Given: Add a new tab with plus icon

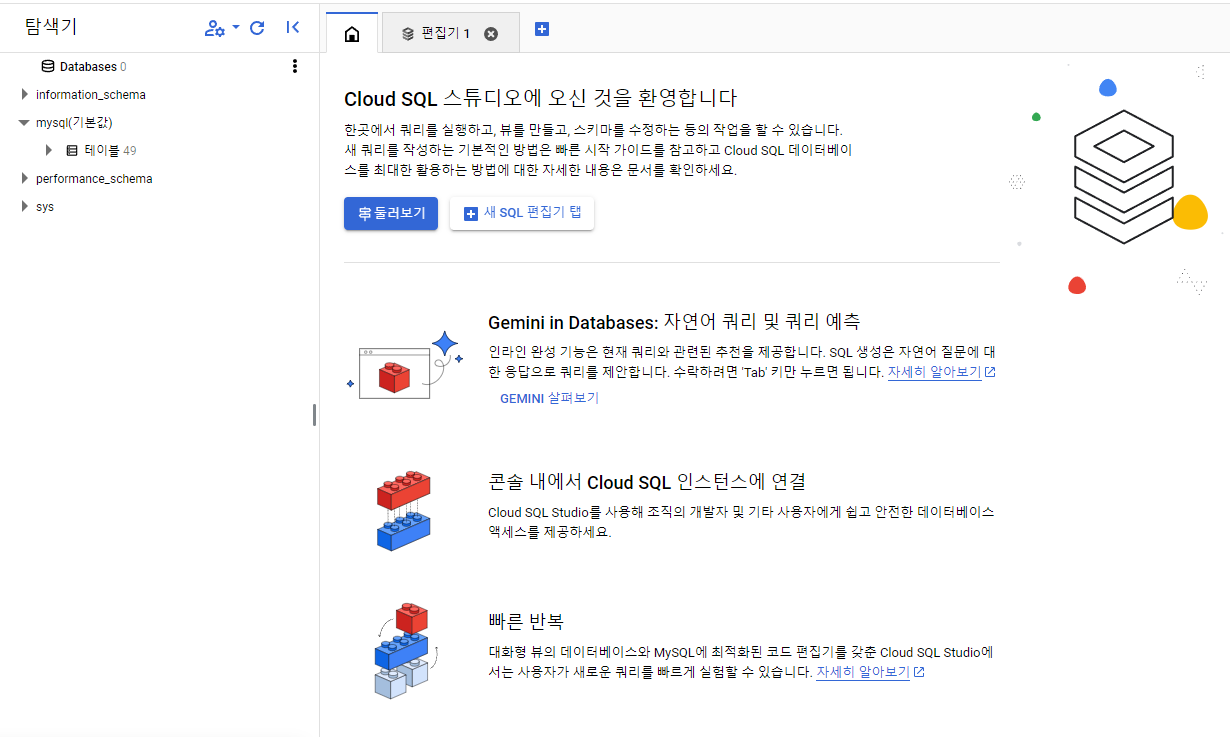Looking at the screenshot, I should point(541,30).
